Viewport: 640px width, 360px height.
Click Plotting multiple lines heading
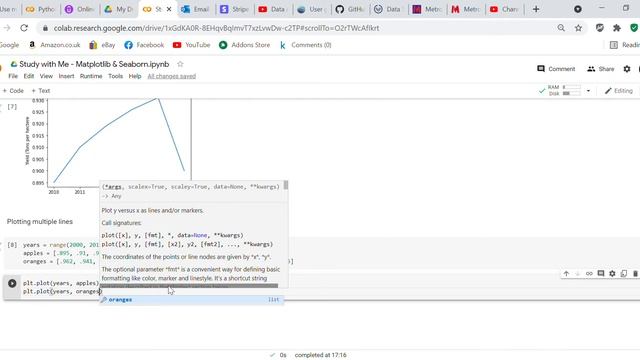40,222
